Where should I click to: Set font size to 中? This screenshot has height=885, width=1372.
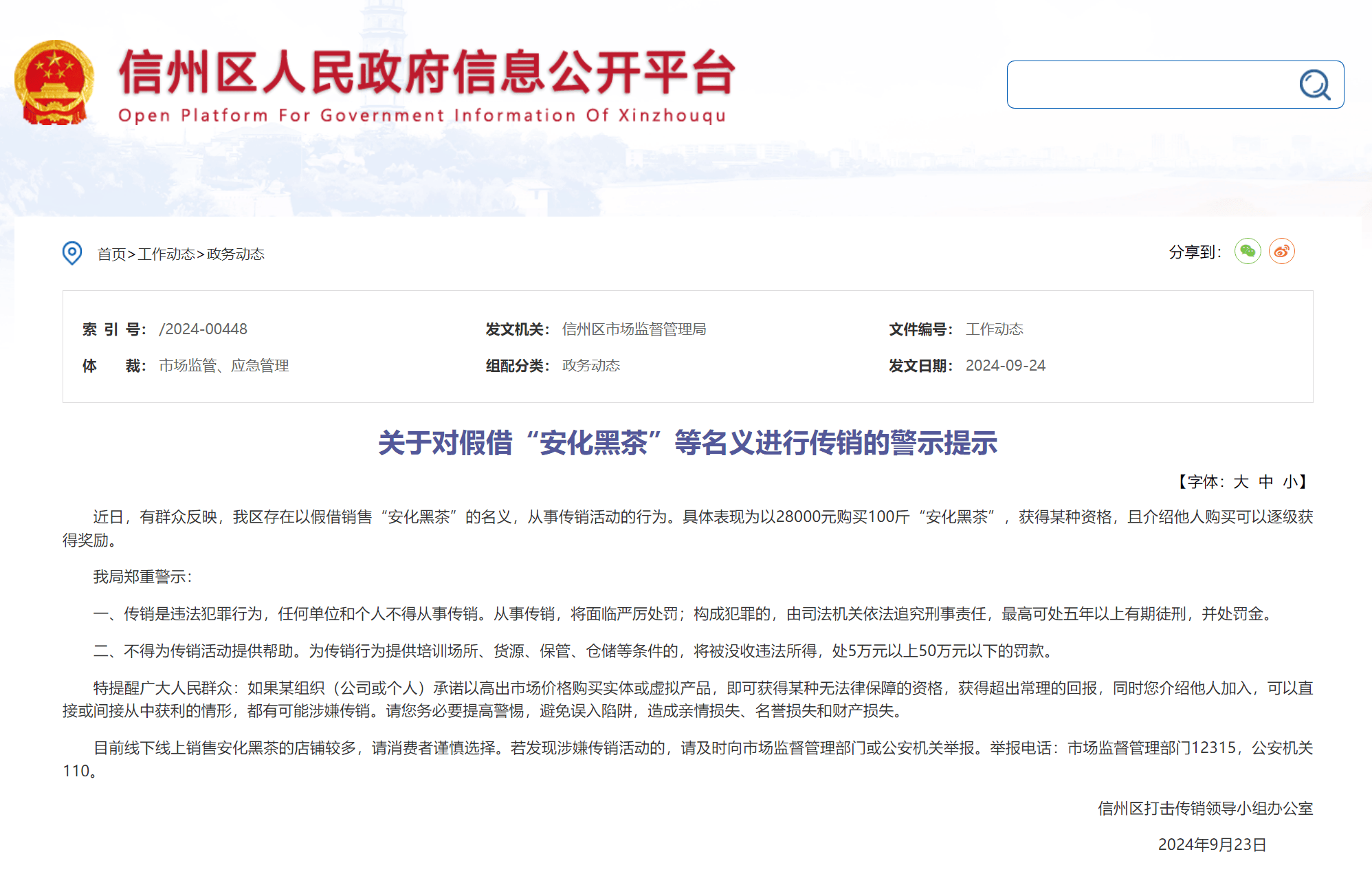(x=1265, y=481)
